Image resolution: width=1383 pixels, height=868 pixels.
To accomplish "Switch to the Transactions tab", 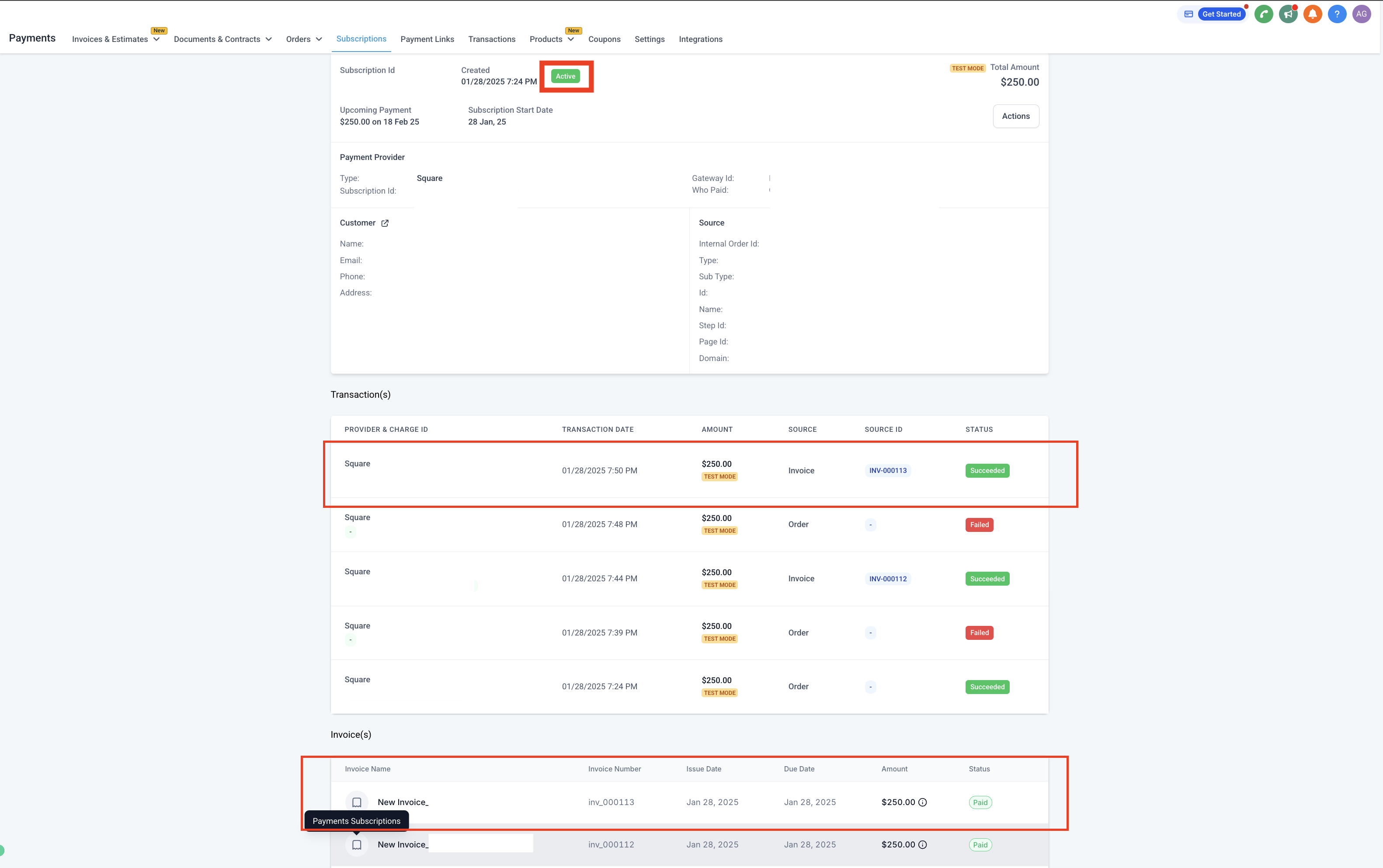I will 491,39.
